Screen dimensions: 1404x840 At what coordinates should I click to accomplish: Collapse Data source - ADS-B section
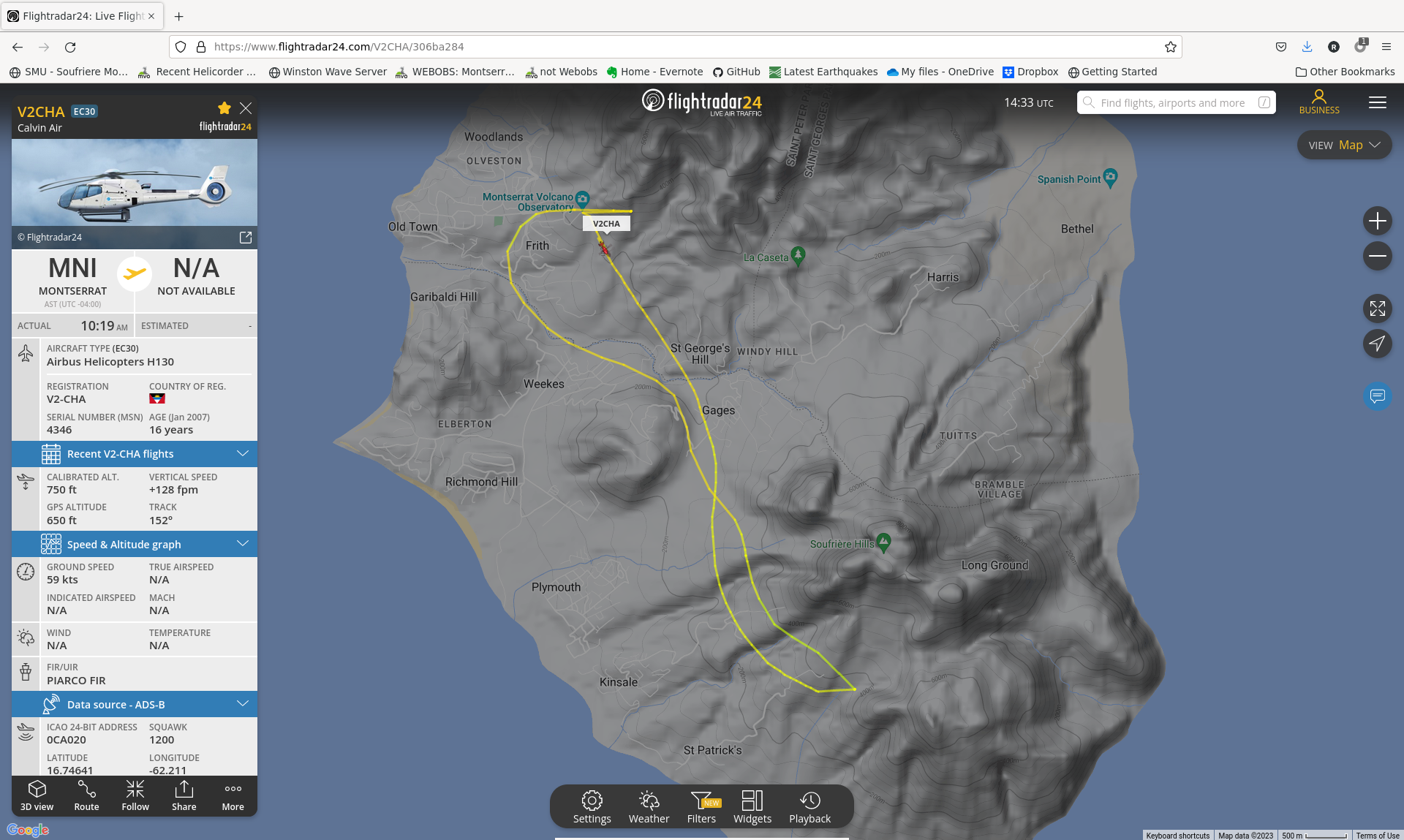click(135, 705)
